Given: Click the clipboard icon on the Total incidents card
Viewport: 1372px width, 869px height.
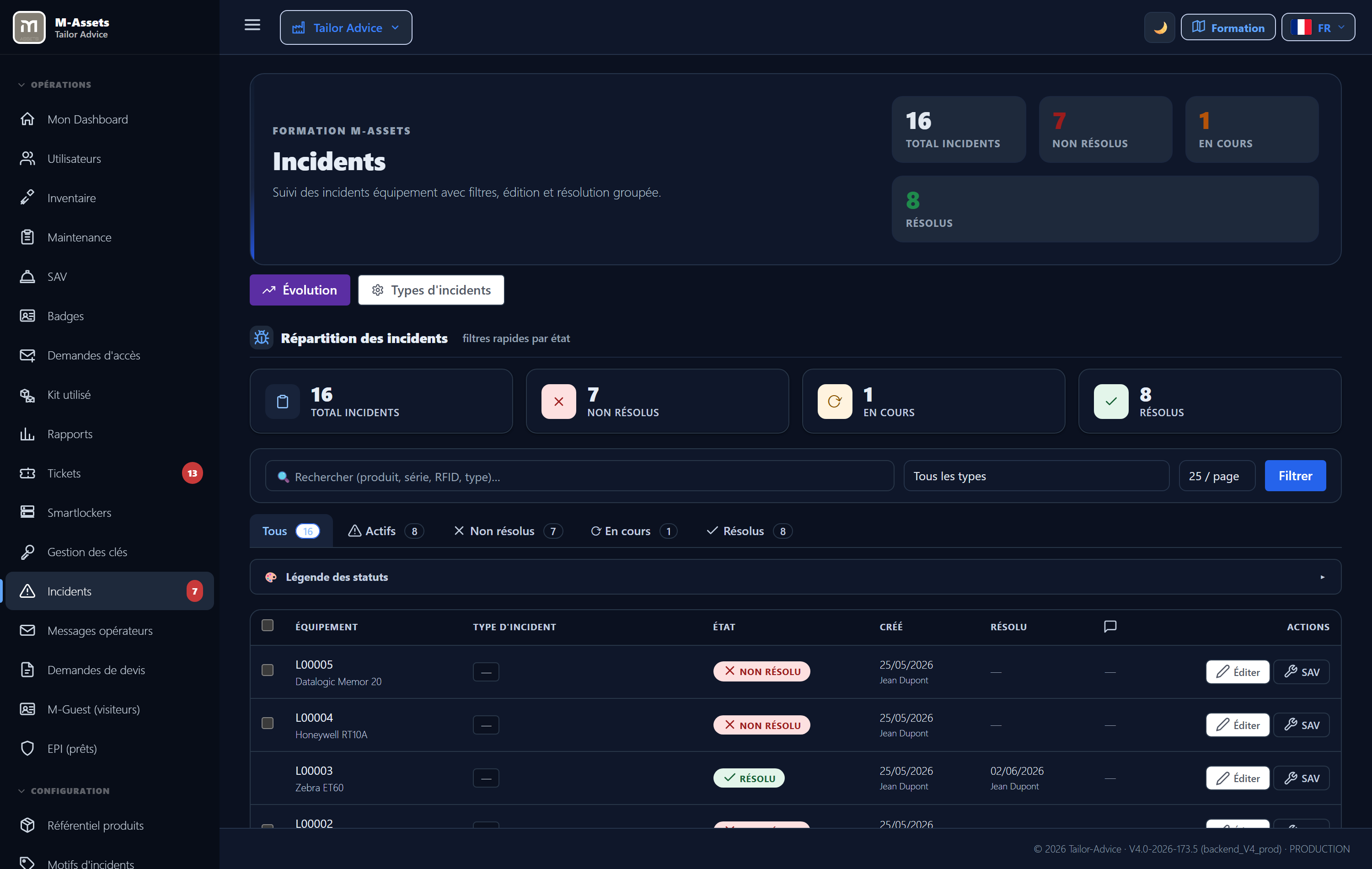Looking at the screenshot, I should pos(283,401).
